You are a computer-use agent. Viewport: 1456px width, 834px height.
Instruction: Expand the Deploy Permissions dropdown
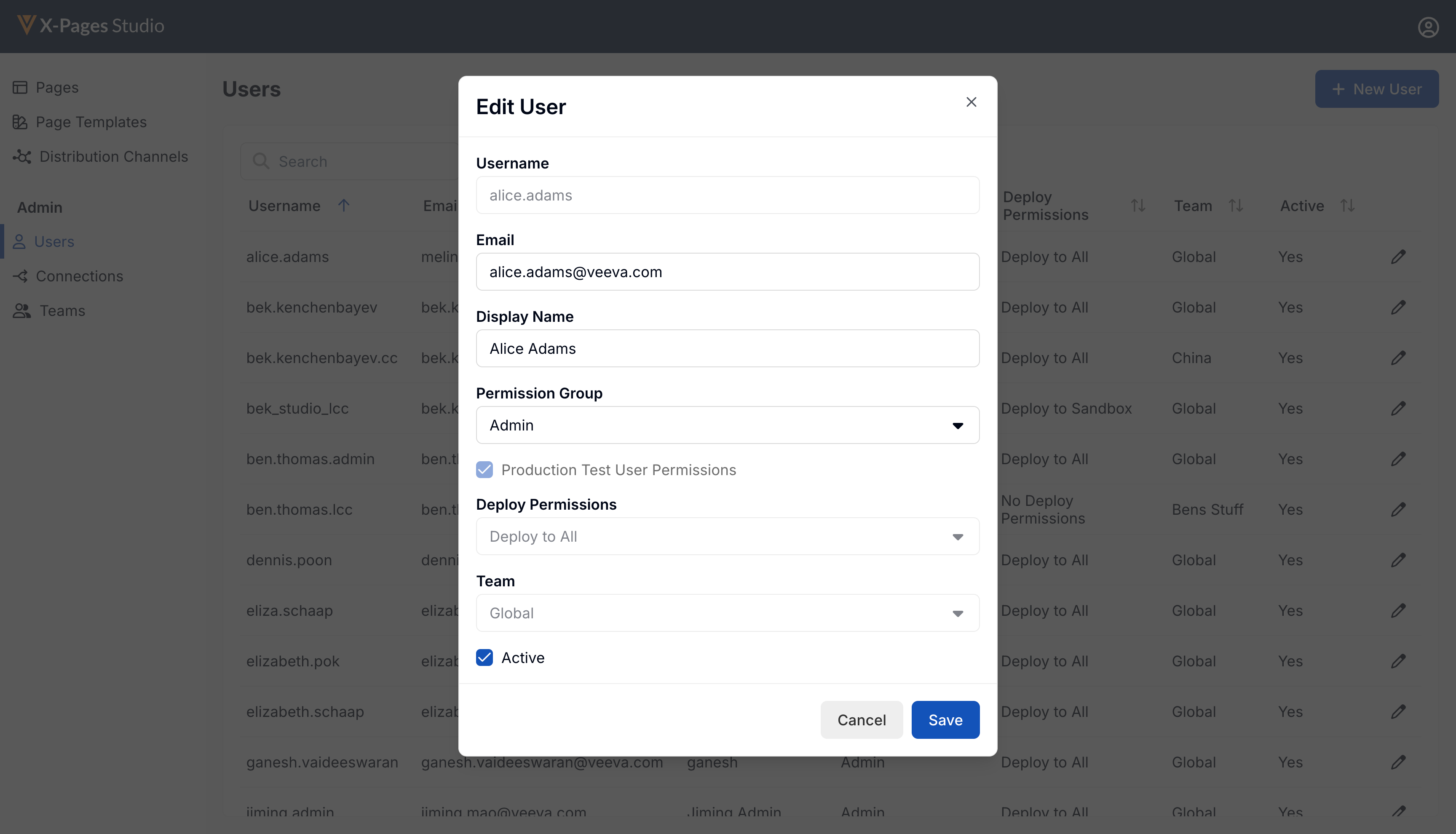[x=728, y=536]
